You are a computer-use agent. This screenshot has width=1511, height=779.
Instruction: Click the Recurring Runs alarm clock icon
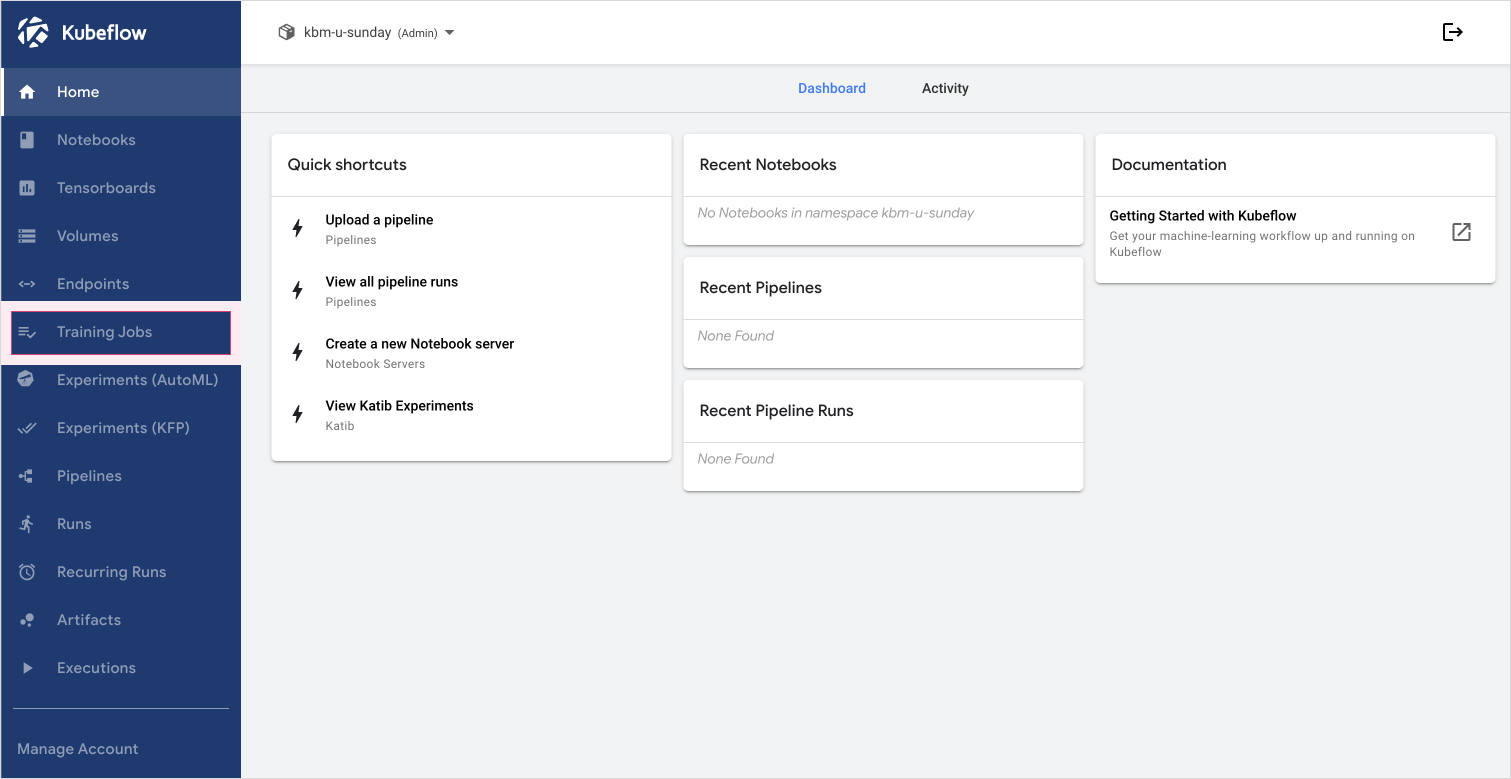click(27, 572)
